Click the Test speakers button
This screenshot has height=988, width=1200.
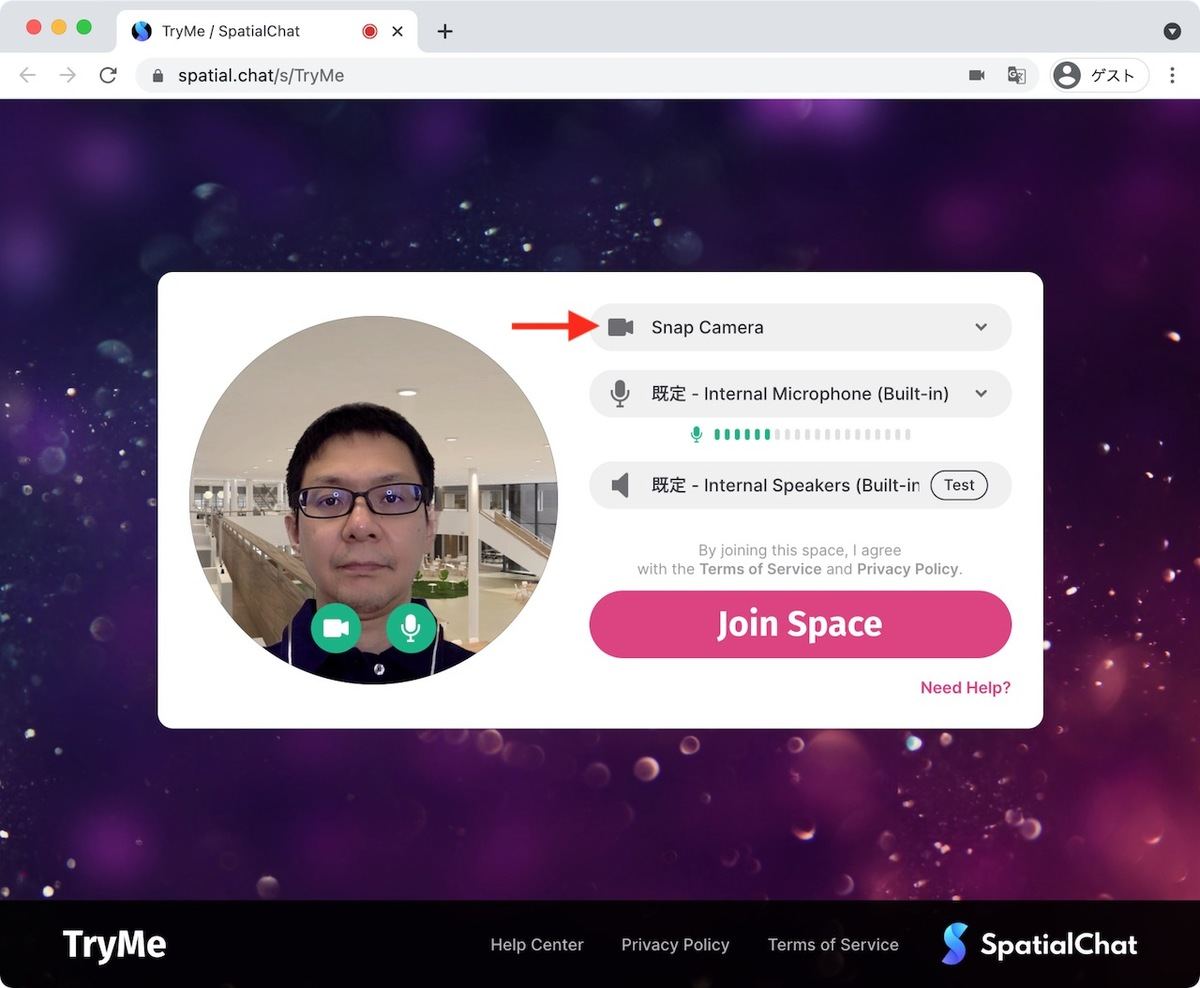pos(959,485)
